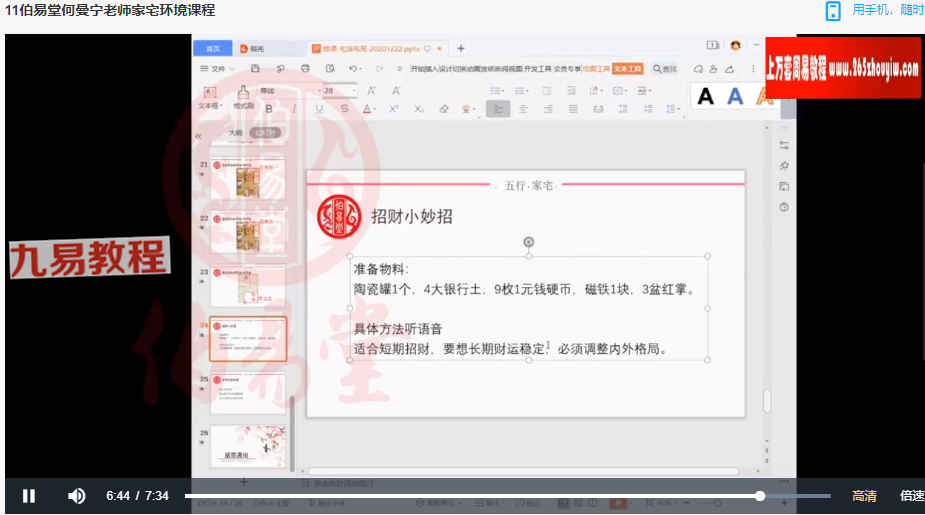925x515 pixels.
Task: Toggle italic formatting
Action: 294,109
